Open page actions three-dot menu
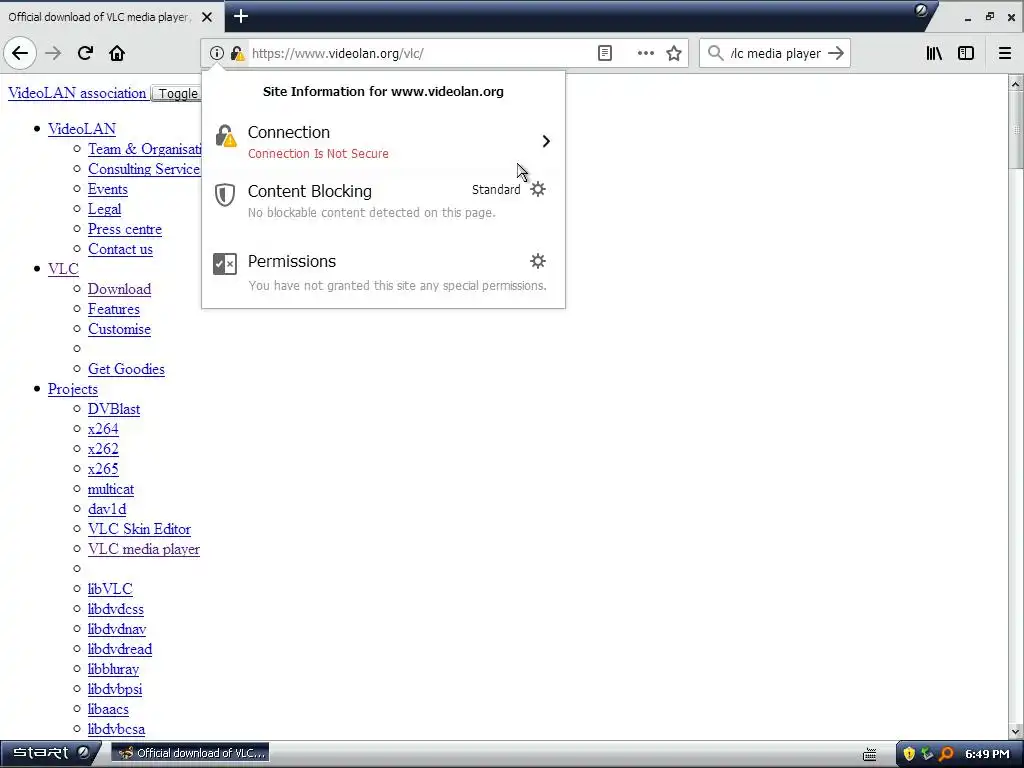Viewport: 1024px width, 768px height. pos(645,53)
